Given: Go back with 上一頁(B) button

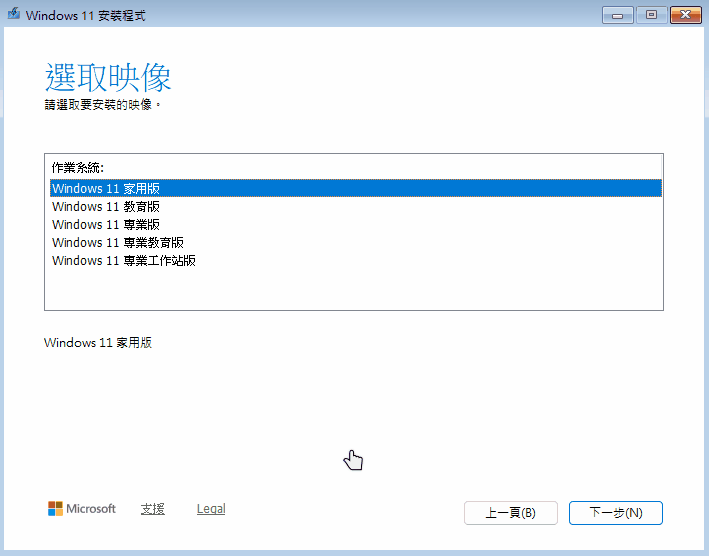Looking at the screenshot, I should (x=510, y=513).
